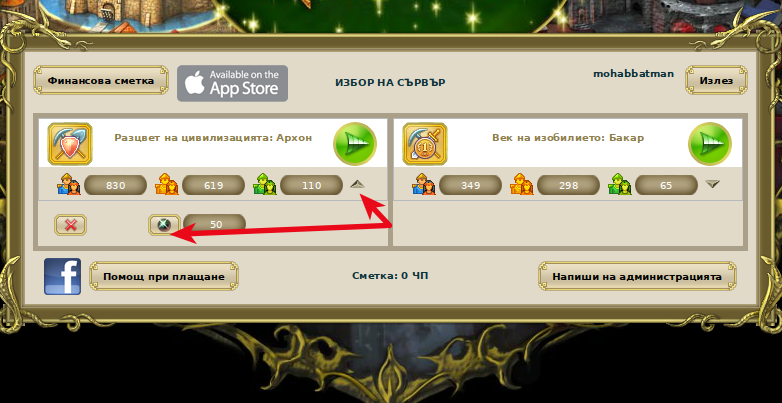
Task: Open the Facebook page icon
Action: (x=62, y=276)
